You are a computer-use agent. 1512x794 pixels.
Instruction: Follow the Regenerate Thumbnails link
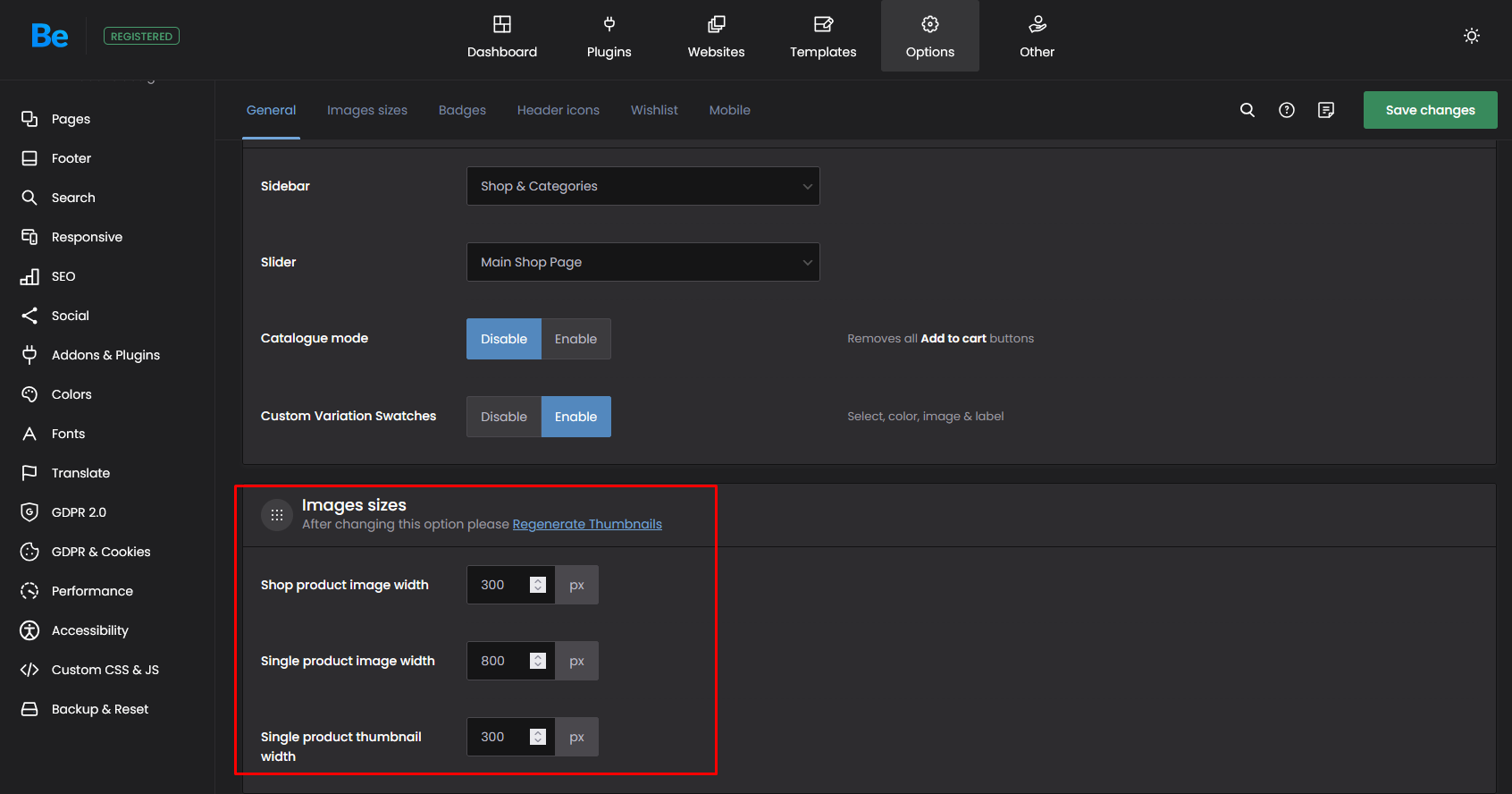[x=587, y=524]
